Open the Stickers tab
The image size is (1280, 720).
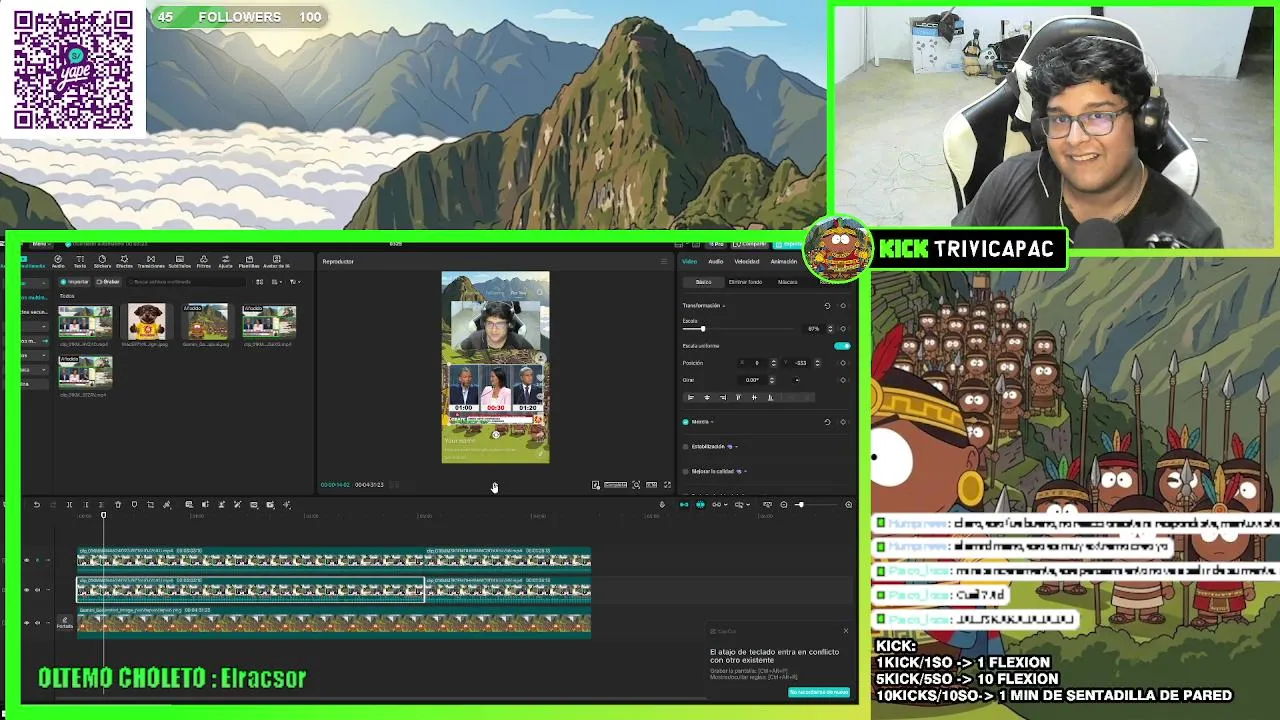[102, 261]
